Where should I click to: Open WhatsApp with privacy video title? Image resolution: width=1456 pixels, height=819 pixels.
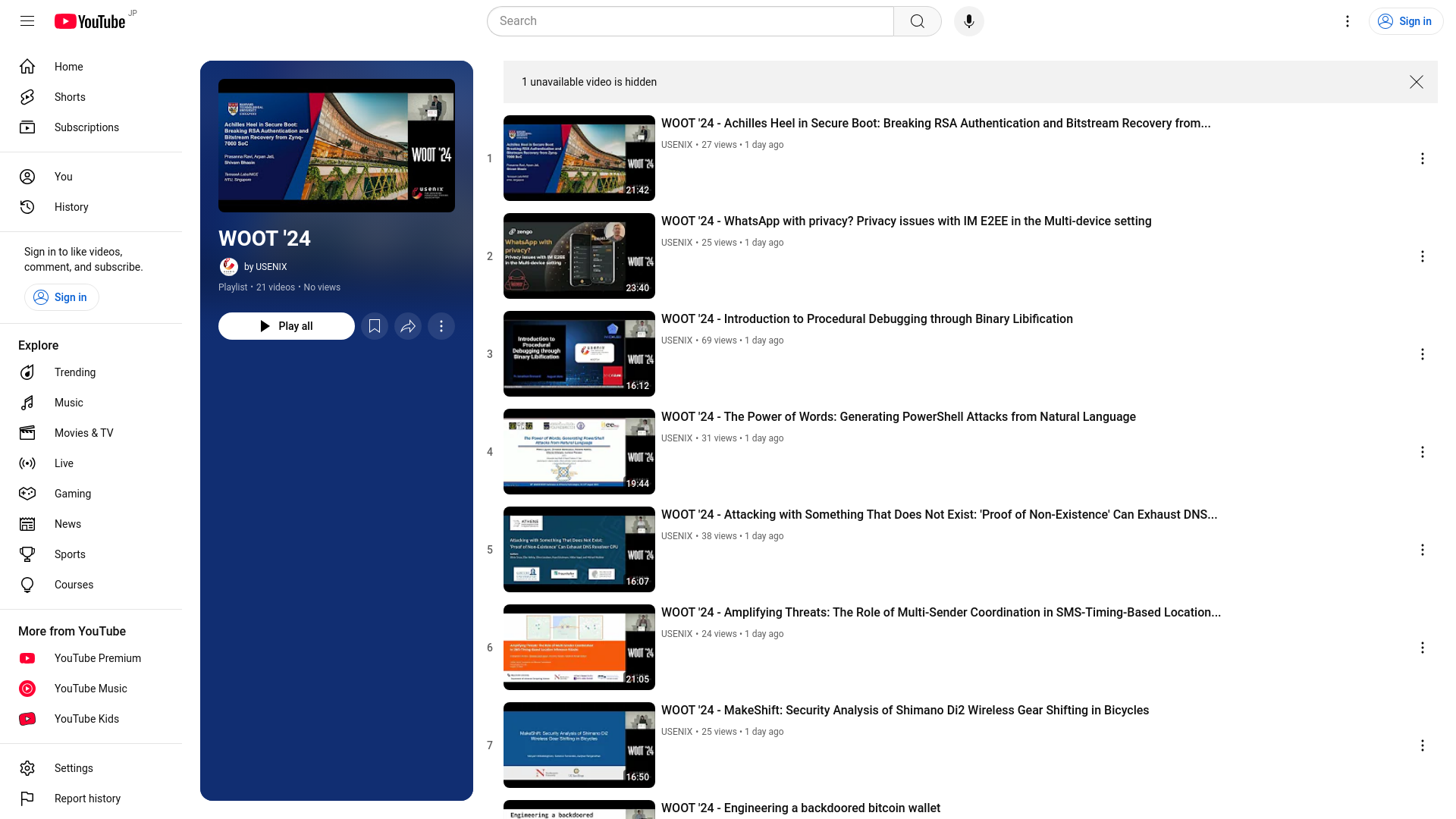click(906, 221)
